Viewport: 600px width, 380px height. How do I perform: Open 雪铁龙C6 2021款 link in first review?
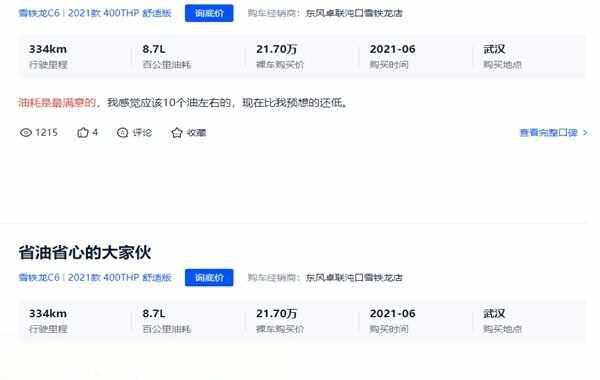click(95, 13)
